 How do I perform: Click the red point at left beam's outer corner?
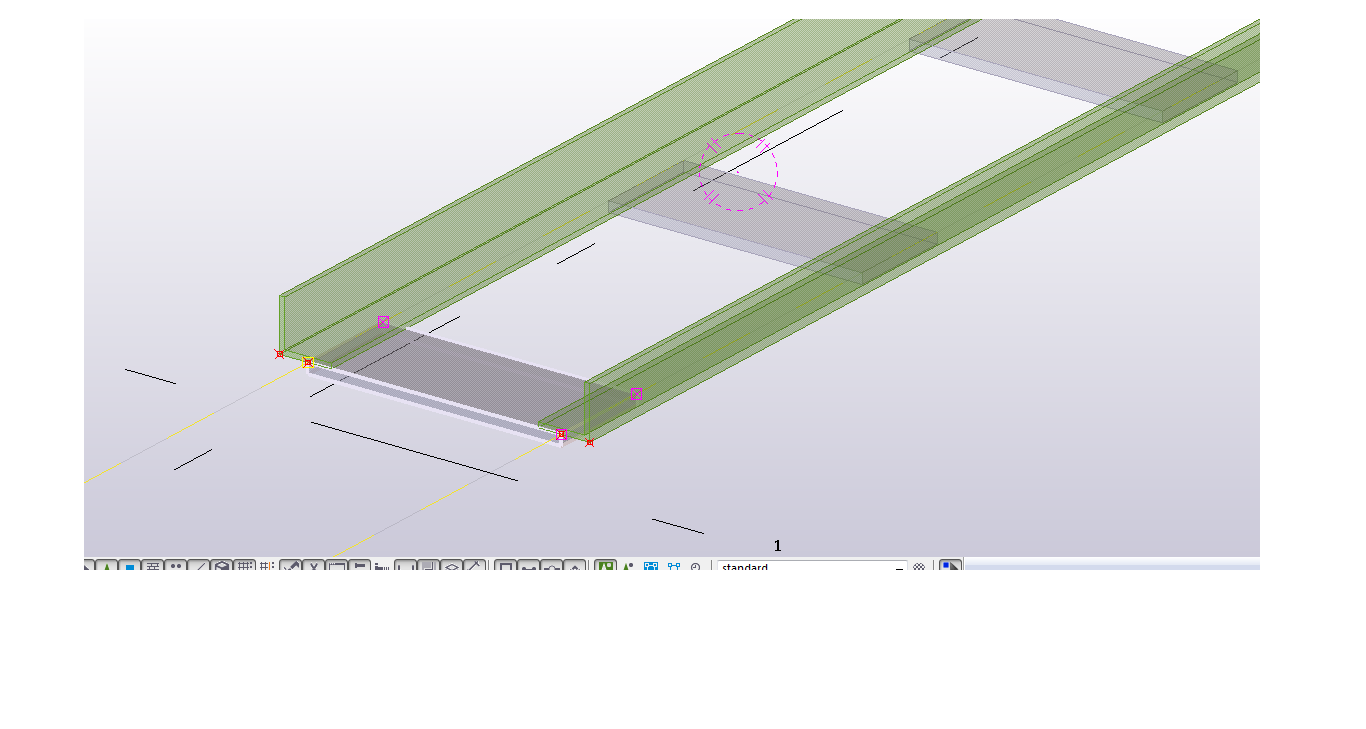tap(280, 354)
